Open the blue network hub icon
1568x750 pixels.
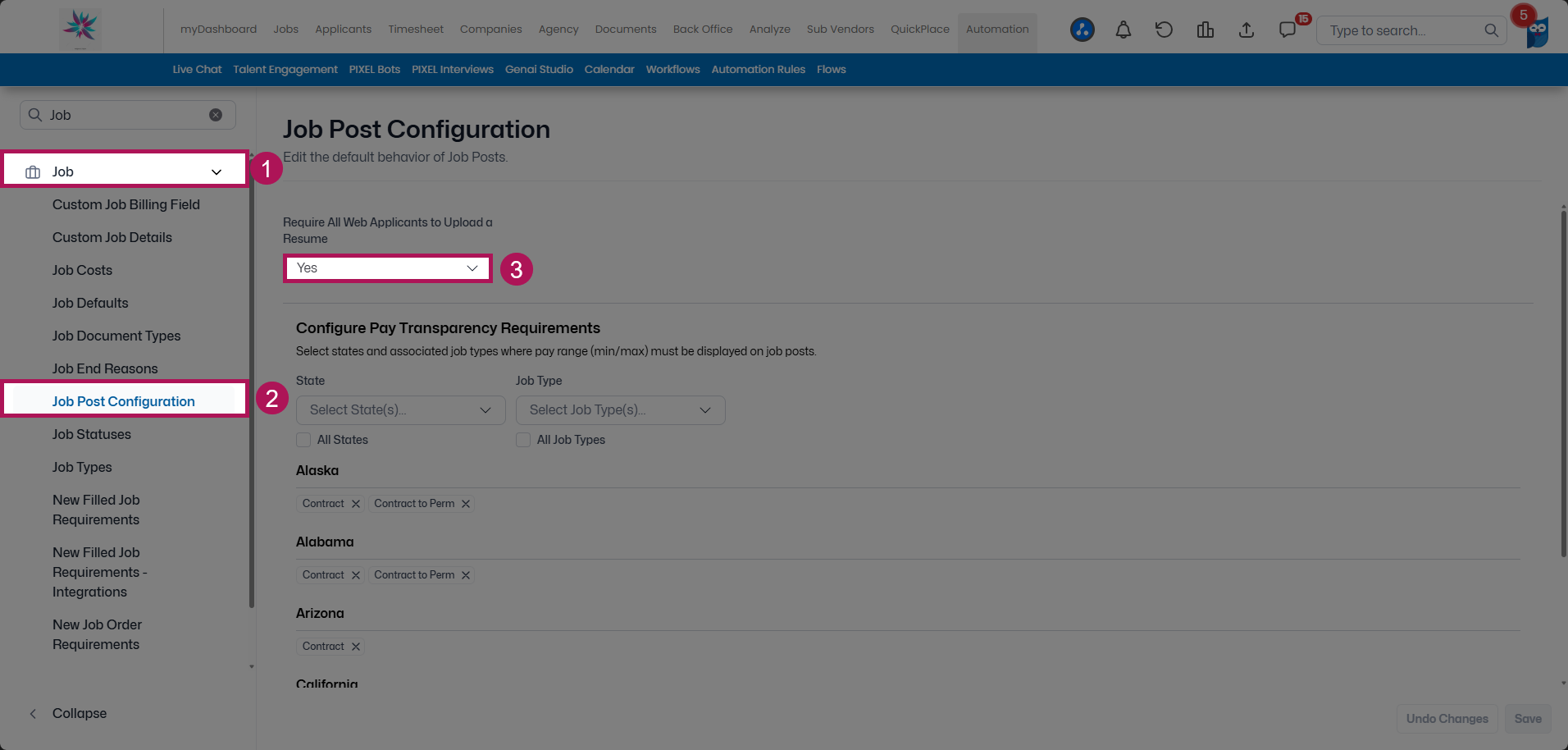1083,30
